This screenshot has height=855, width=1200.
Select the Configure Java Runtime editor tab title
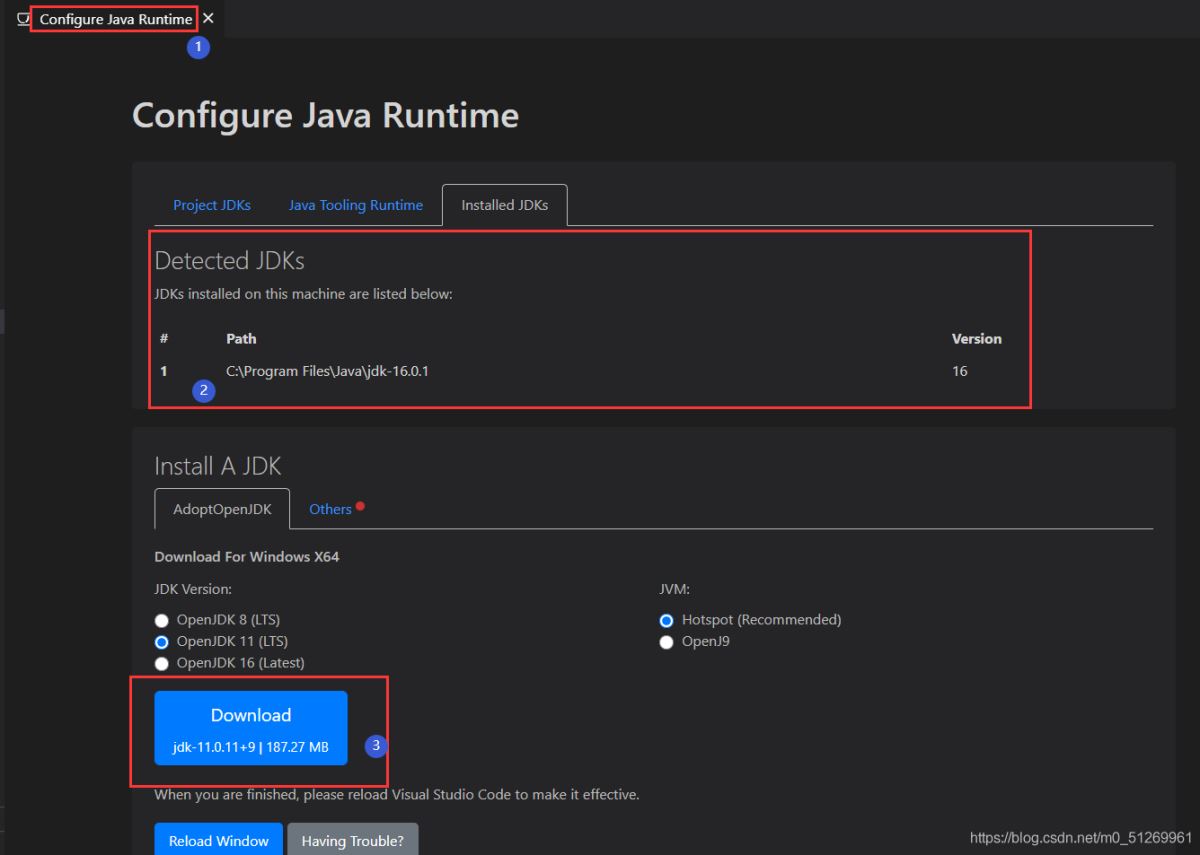116,19
